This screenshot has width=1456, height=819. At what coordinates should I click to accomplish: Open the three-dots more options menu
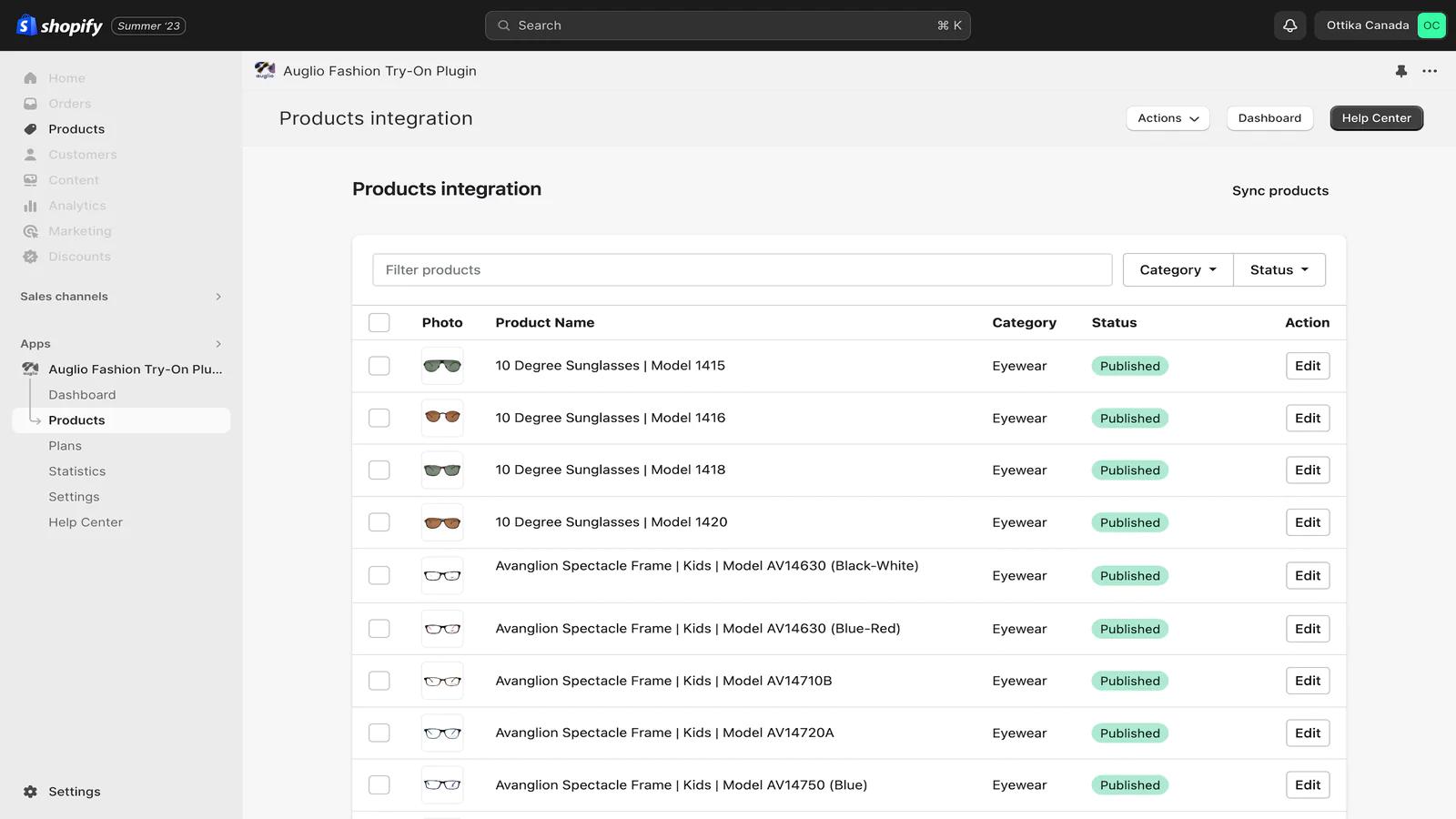tap(1430, 71)
